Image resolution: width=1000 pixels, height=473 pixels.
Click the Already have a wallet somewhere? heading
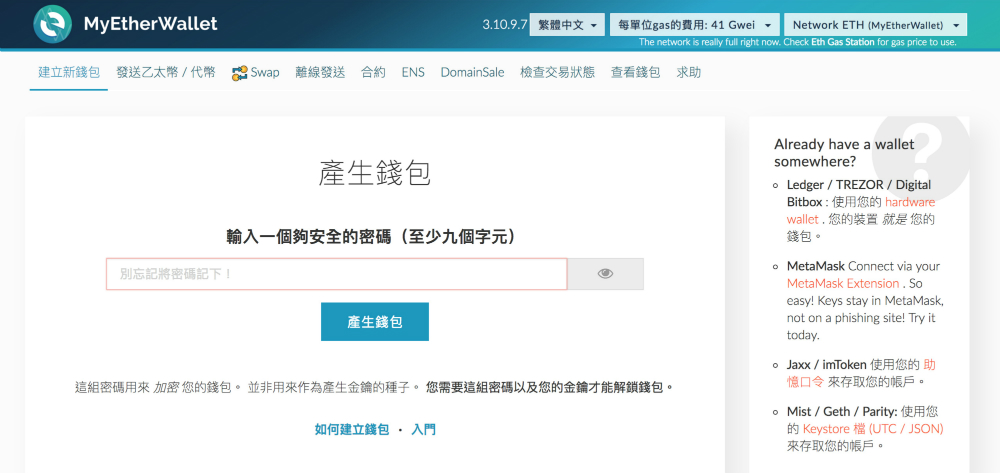[844, 153]
